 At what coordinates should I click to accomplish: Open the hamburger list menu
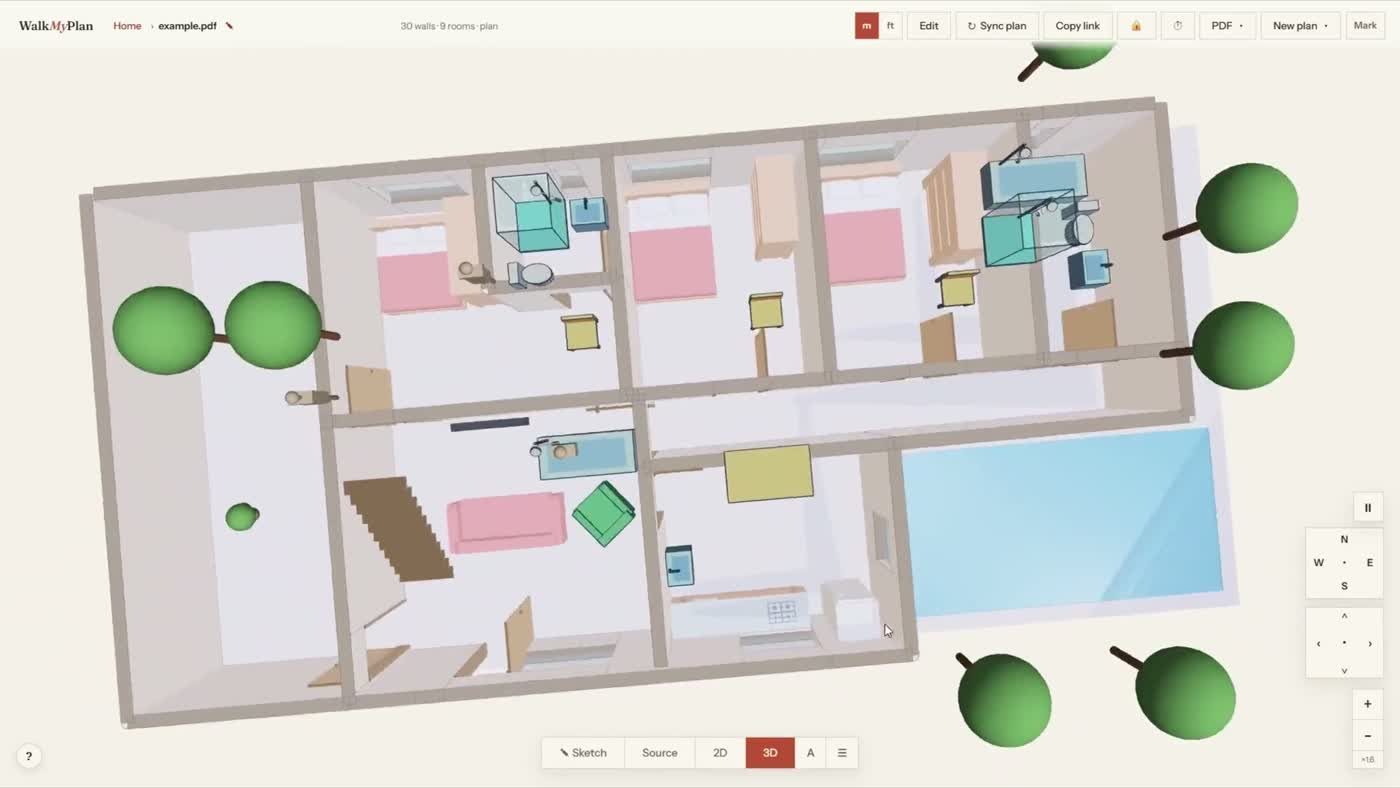842,753
